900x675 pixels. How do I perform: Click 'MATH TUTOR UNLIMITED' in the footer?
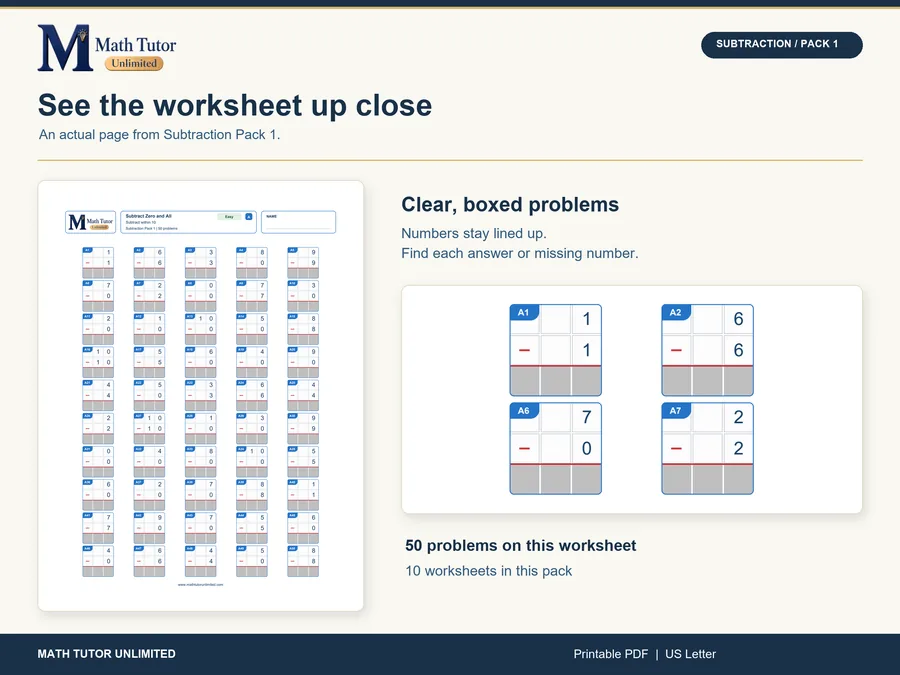point(106,654)
